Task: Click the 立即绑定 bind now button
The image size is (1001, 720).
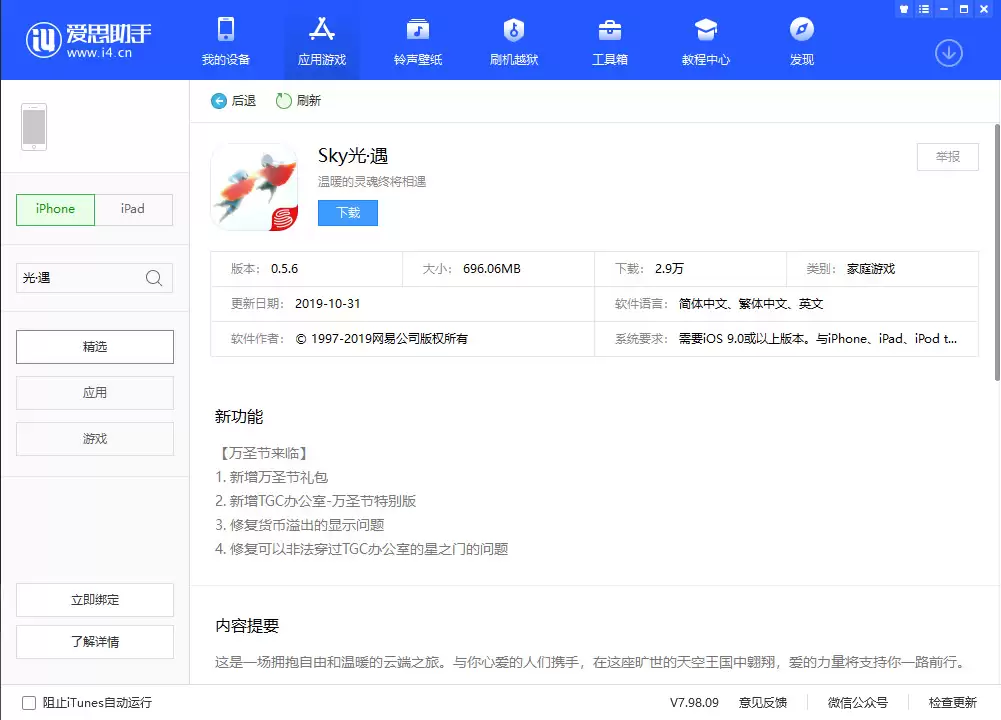Action: [x=94, y=600]
